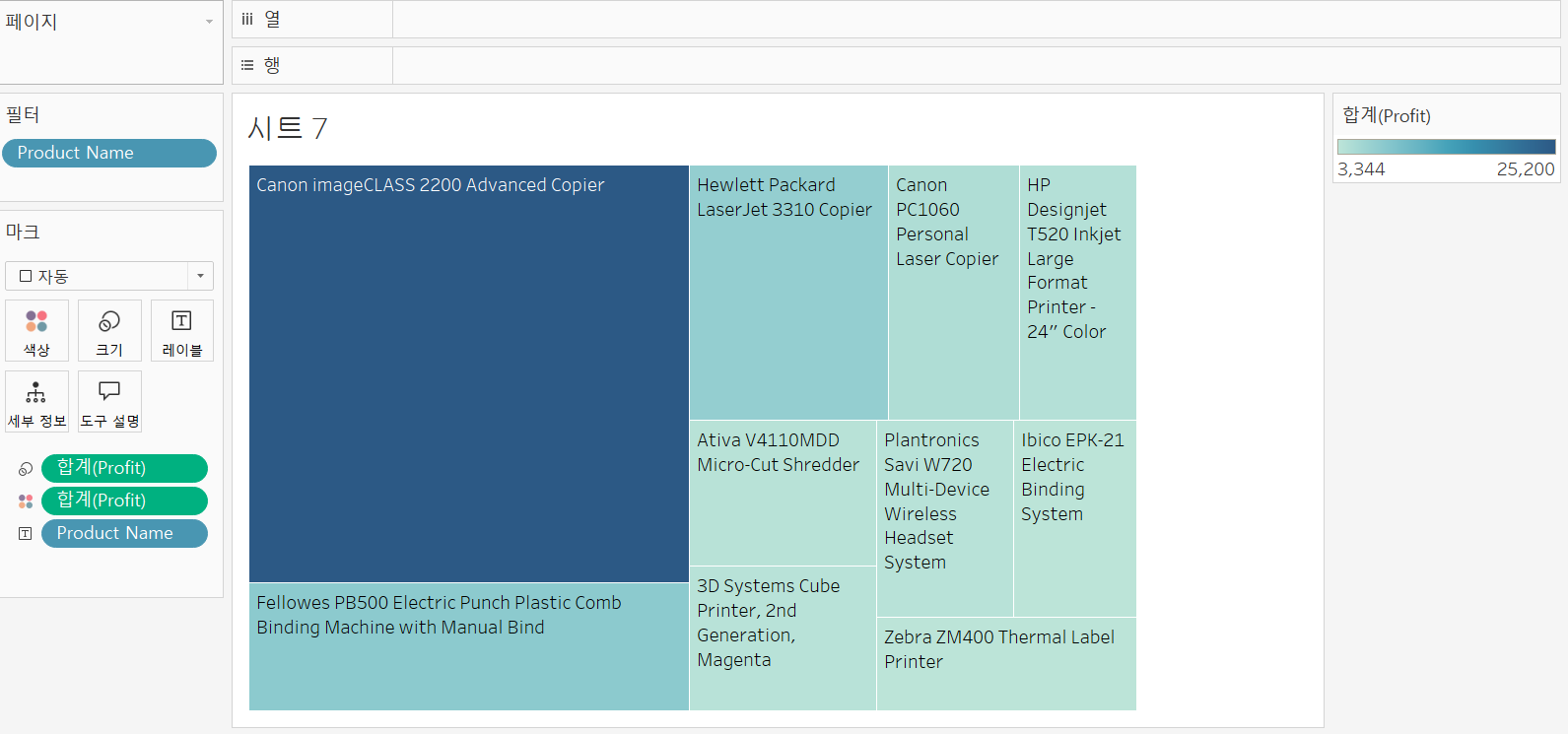Click the legend maximum value 25,200

pyautogui.click(x=1526, y=169)
